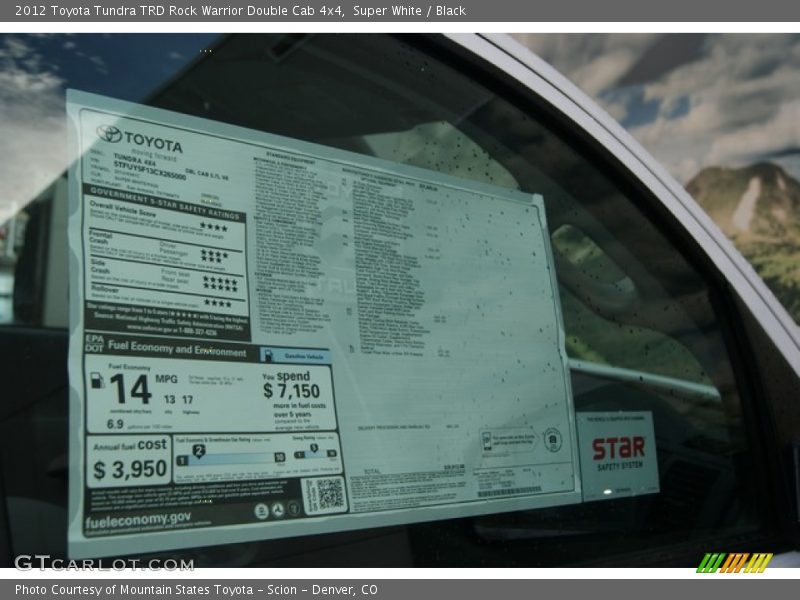Screen dimensions: 800x600
Task: Click the Fuel Economy and Environment heading
Action: click(x=177, y=349)
